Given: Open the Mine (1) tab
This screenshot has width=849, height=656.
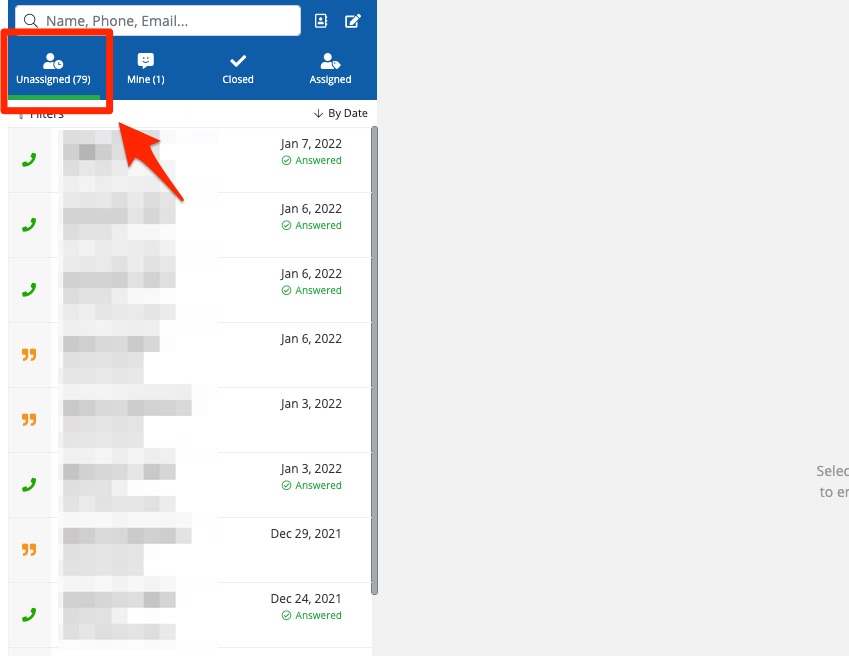Looking at the screenshot, I should (x=146, y=68).
